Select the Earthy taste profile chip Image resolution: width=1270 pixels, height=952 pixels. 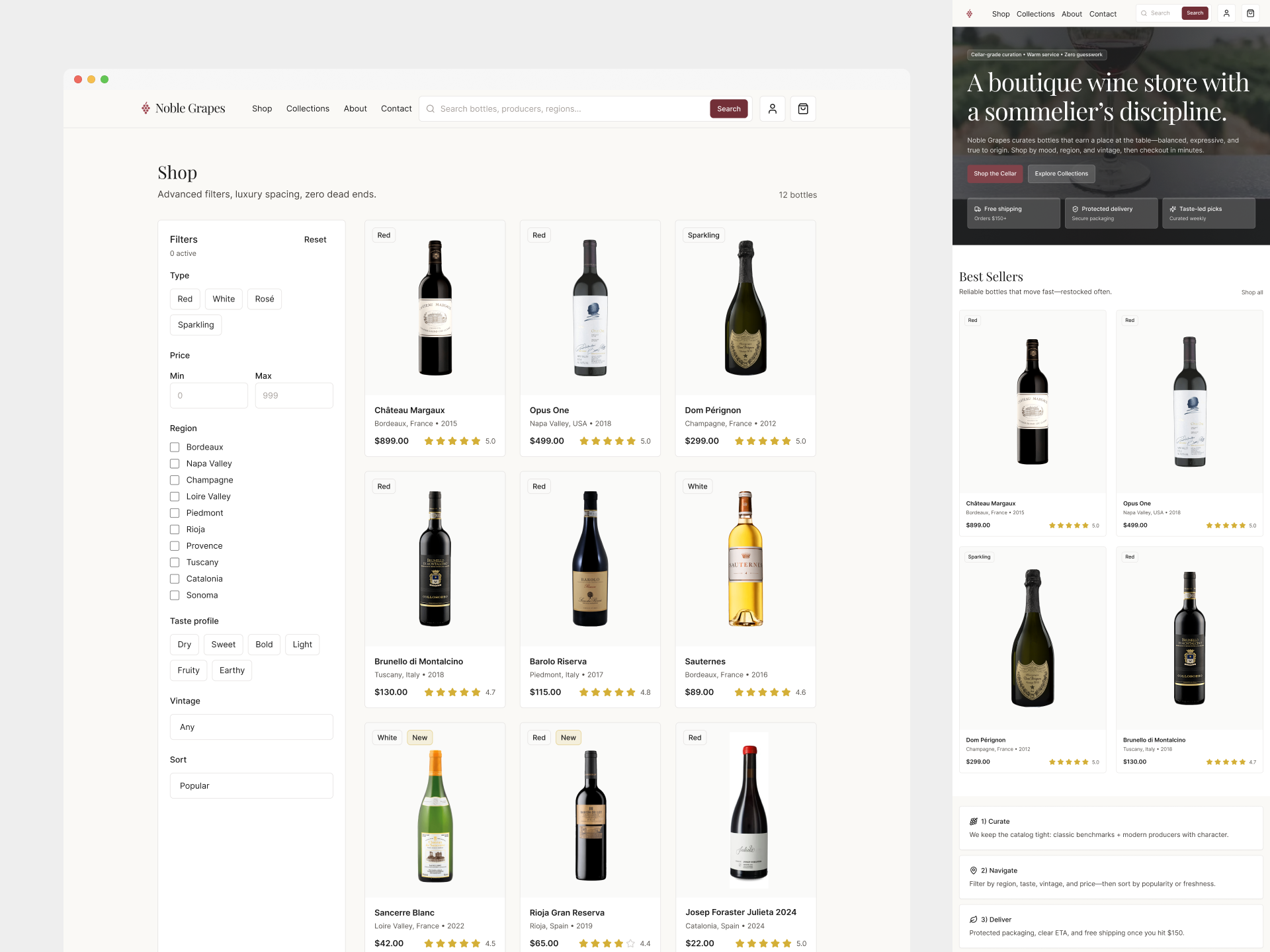(232, 670)
